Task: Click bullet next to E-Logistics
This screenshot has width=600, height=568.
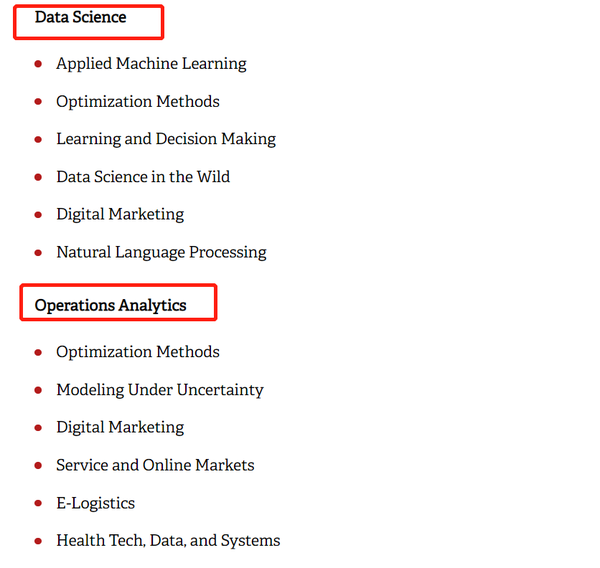Action: [x=38, y=503]
